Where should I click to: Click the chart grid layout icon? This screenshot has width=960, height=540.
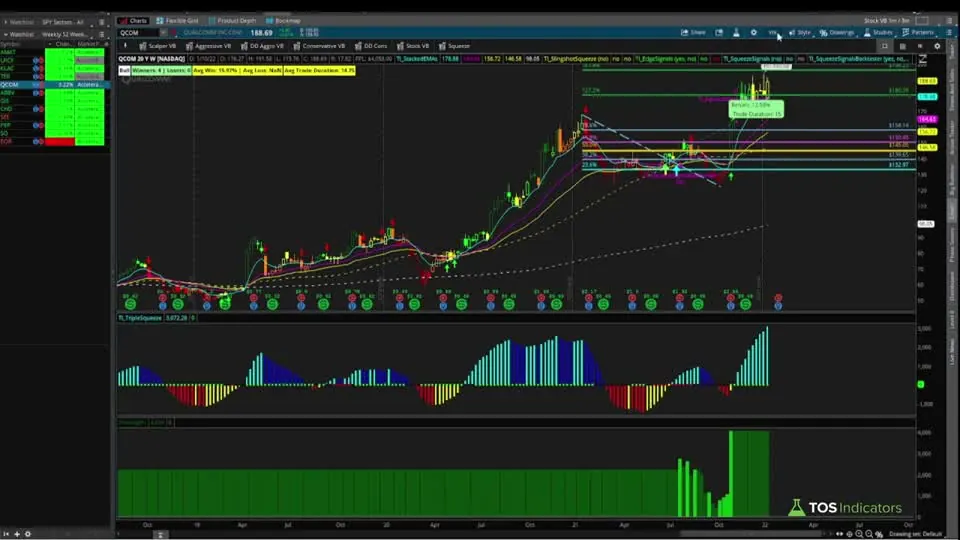click(902, 46)
